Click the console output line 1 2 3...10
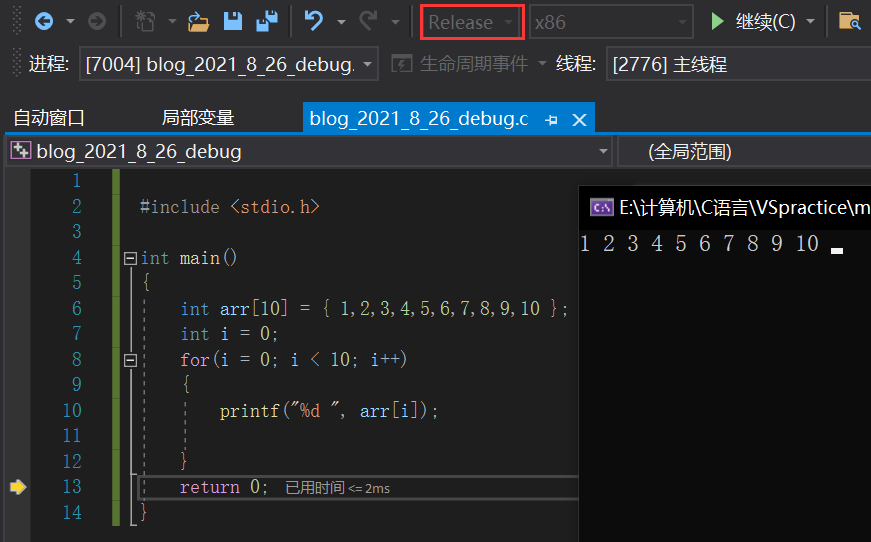Image resolution: width=871 pixels, height=542 pixels. [x=699, y=243]
